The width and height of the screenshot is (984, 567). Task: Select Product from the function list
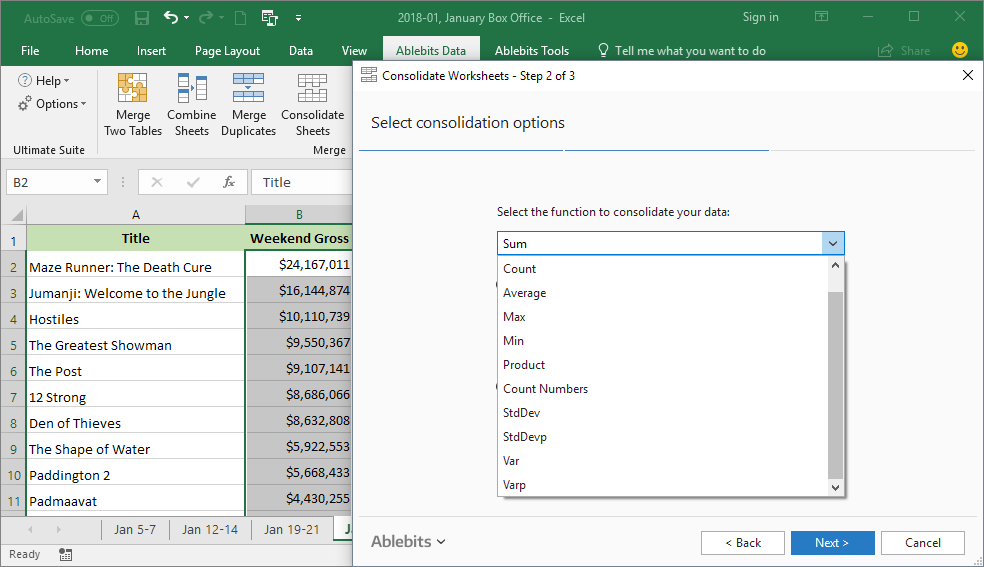[663, 364]
